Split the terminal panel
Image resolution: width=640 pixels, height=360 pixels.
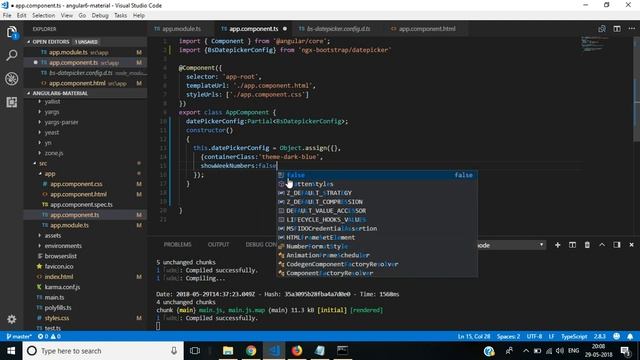572,245
